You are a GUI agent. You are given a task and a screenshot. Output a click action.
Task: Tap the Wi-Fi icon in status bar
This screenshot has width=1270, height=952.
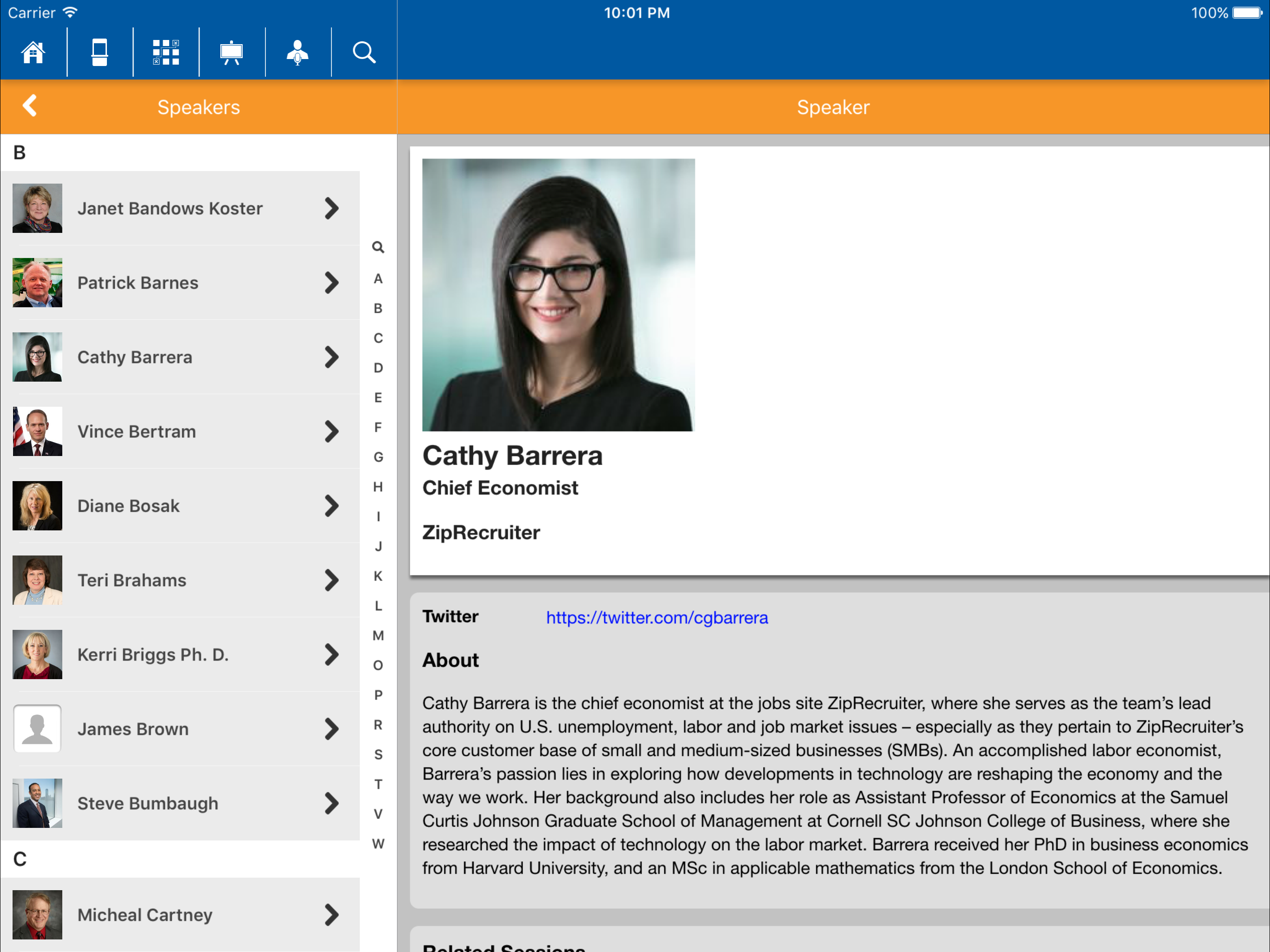click(71, 12)
